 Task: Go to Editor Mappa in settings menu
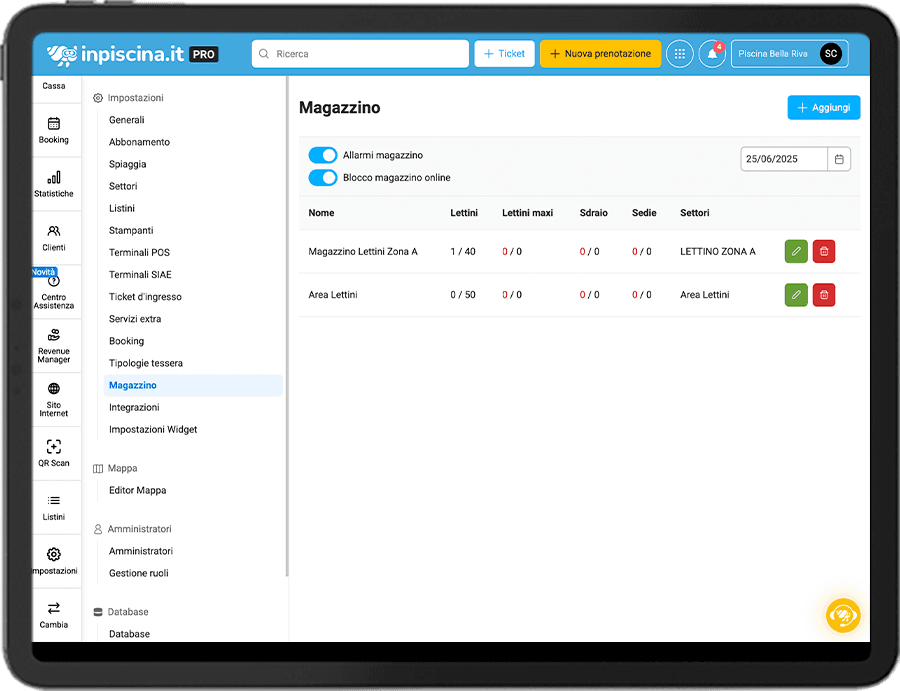(x=137, y=491)
